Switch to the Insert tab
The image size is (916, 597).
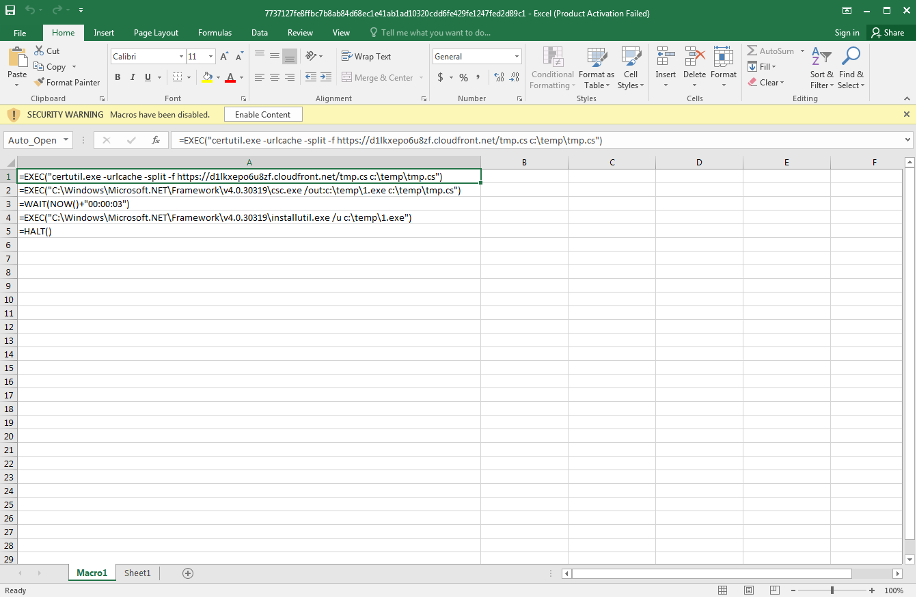coord(104,33)
